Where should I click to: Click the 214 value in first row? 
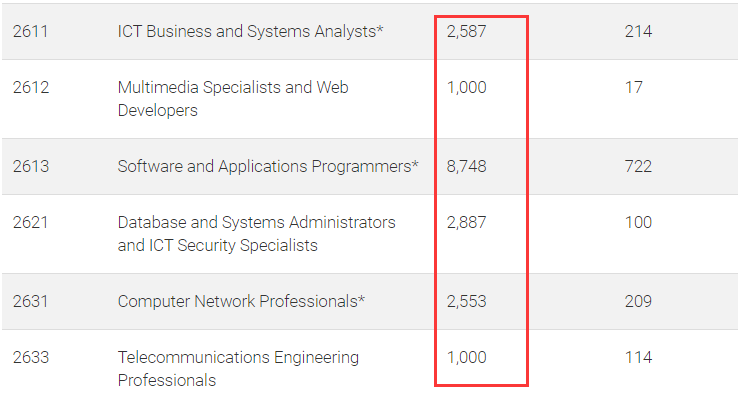point(638,32)
